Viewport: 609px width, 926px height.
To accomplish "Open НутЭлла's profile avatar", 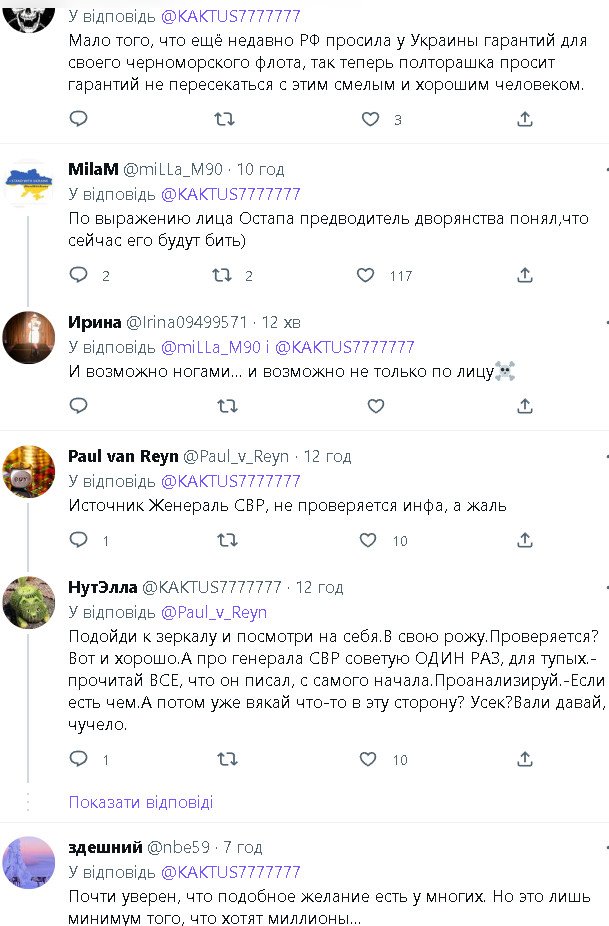I will (x=29, y=601).
